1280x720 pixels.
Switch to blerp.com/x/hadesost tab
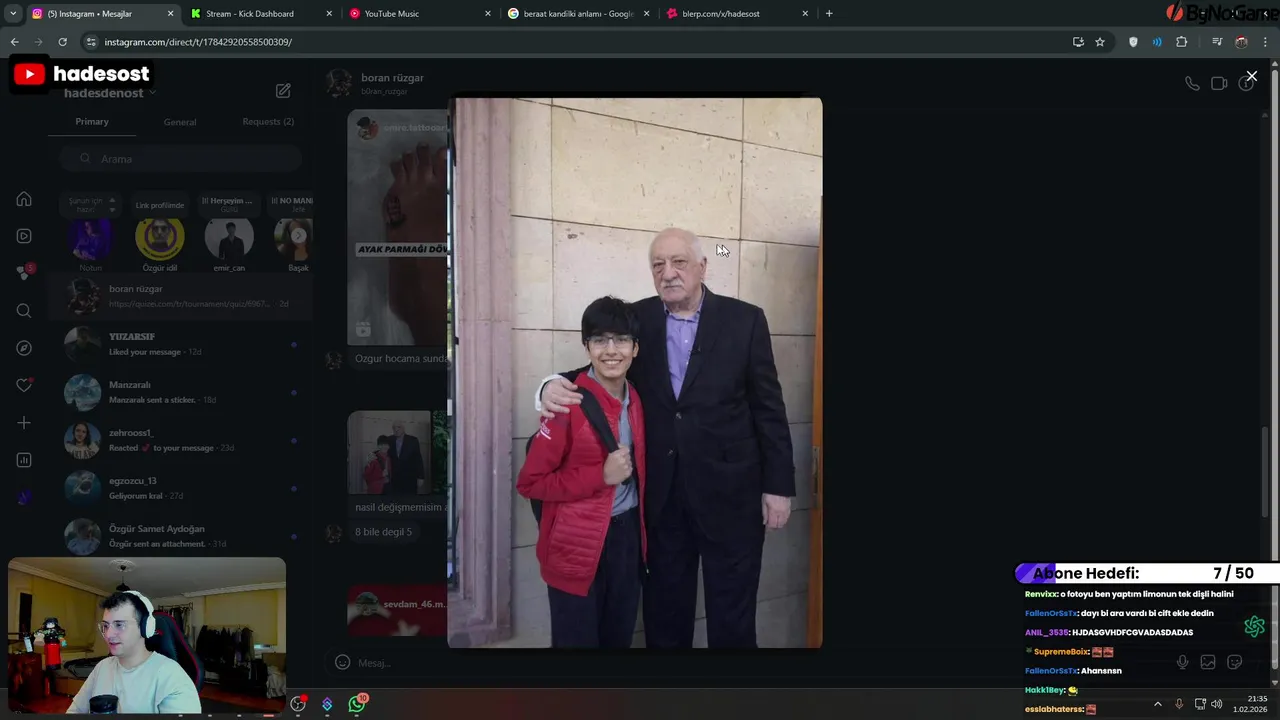pos(736,14)
